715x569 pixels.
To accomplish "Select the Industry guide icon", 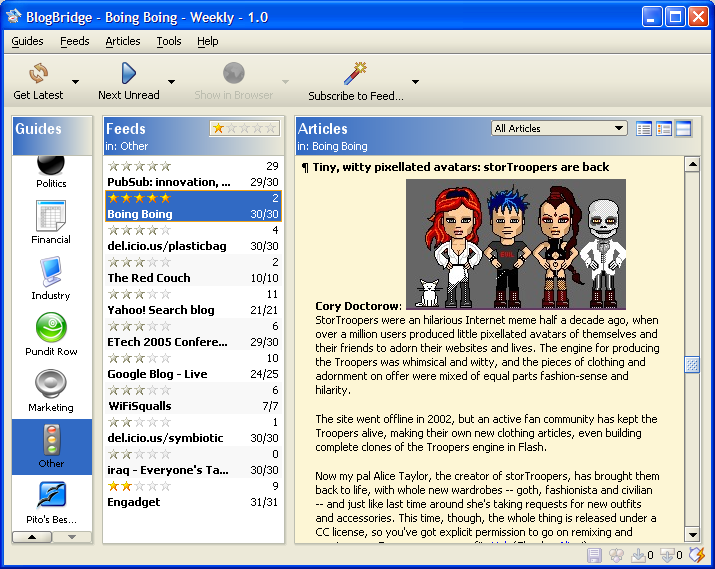I will (x=51, y=272).
